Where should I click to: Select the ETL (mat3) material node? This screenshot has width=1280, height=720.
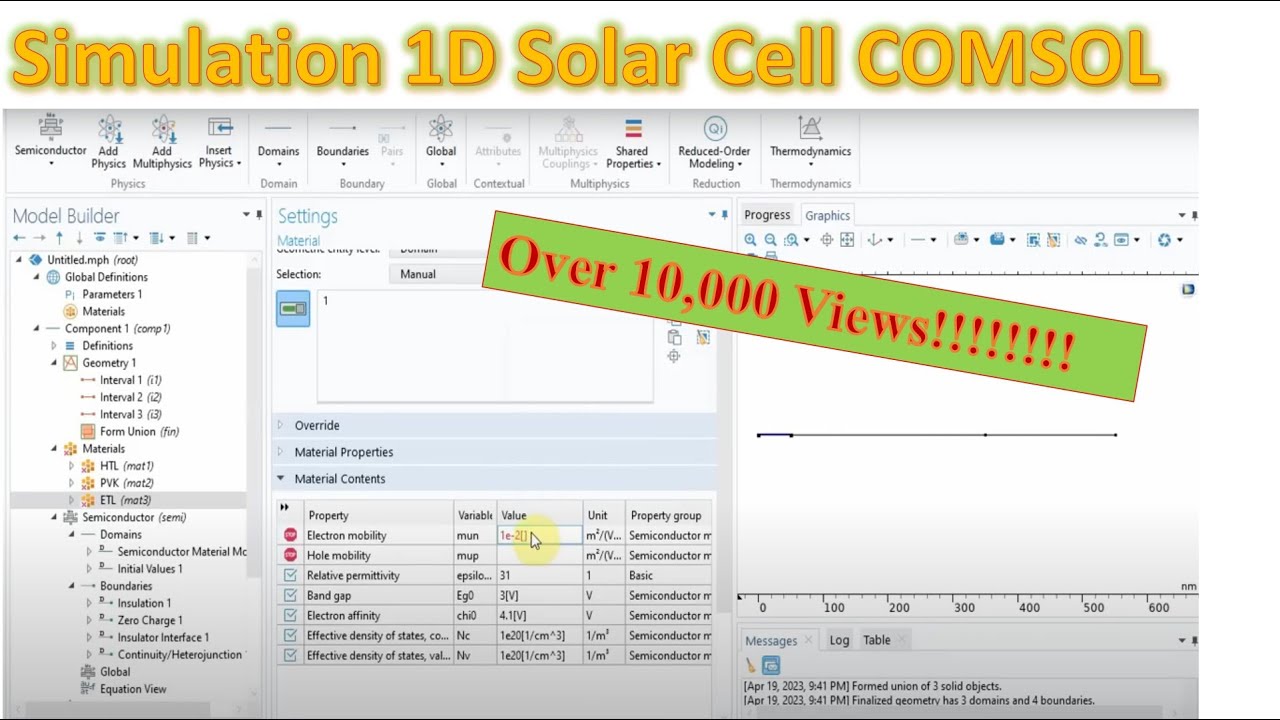coord(125,500)
